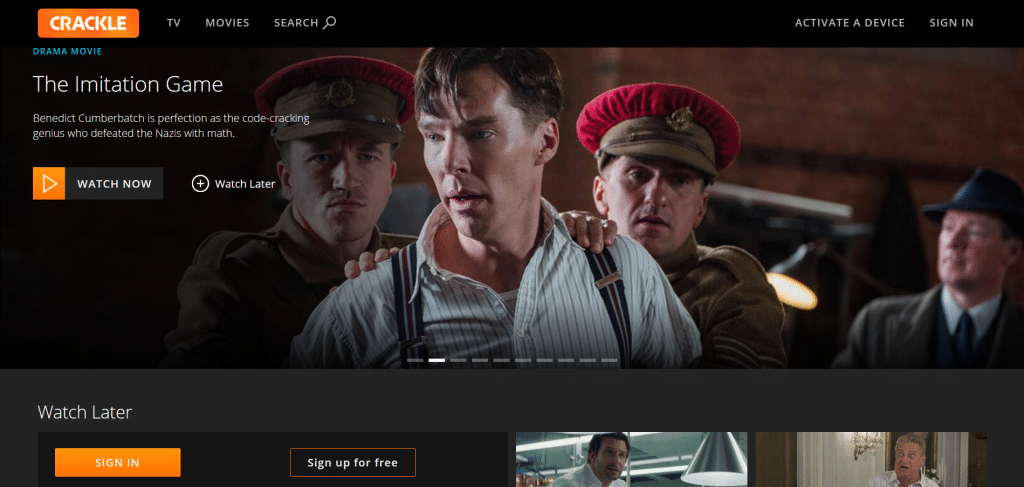
Task: Open the thumbnail with hanging lamp
Action: point(632,460)
